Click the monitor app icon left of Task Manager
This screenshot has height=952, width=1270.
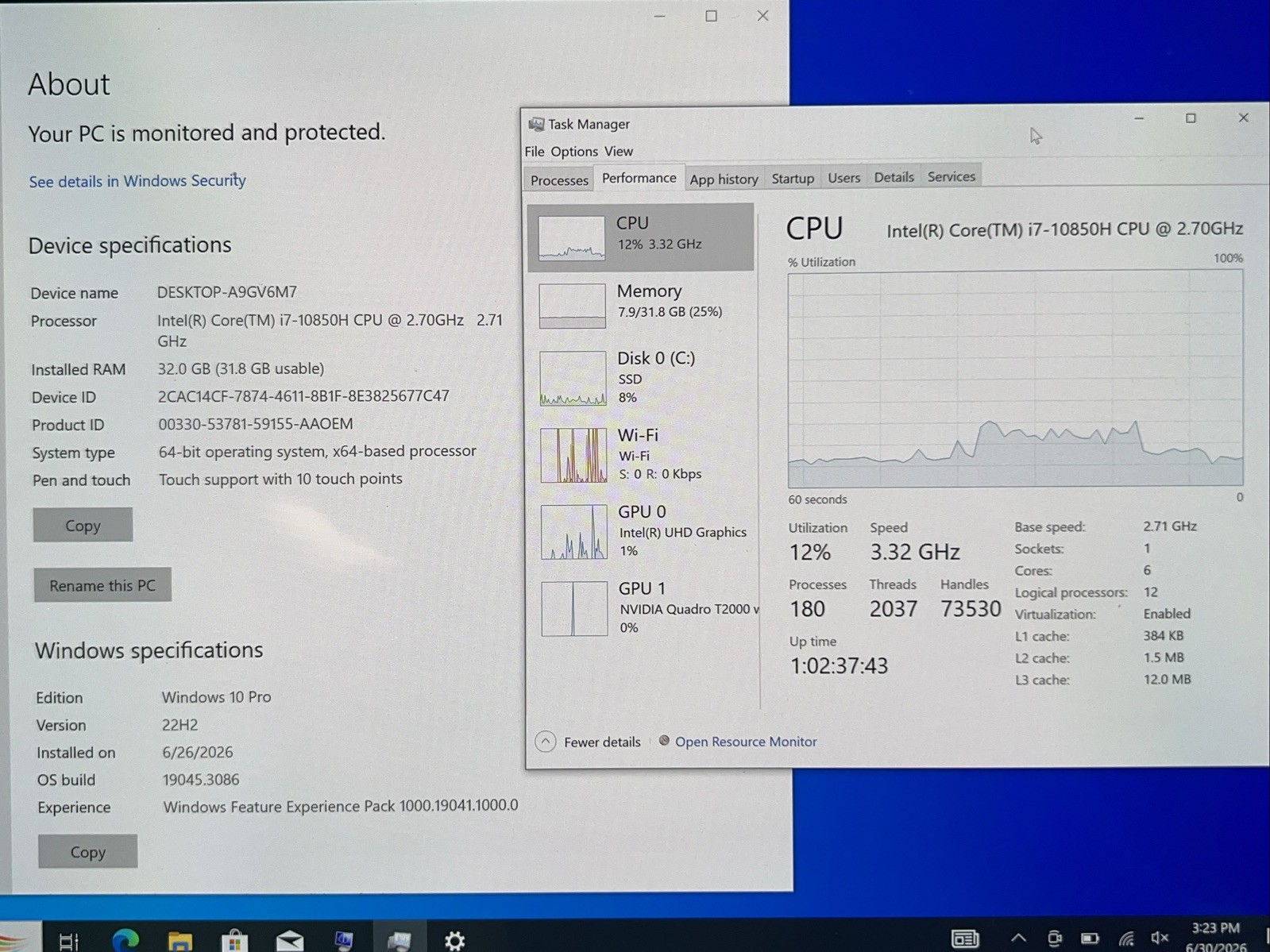pos(344,941)
